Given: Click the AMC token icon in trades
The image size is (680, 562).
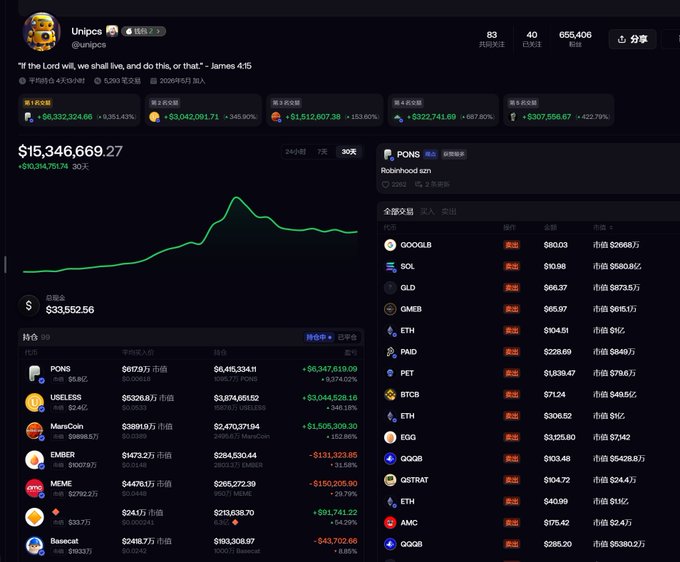Looking at the screenshot, I should 390,523.
